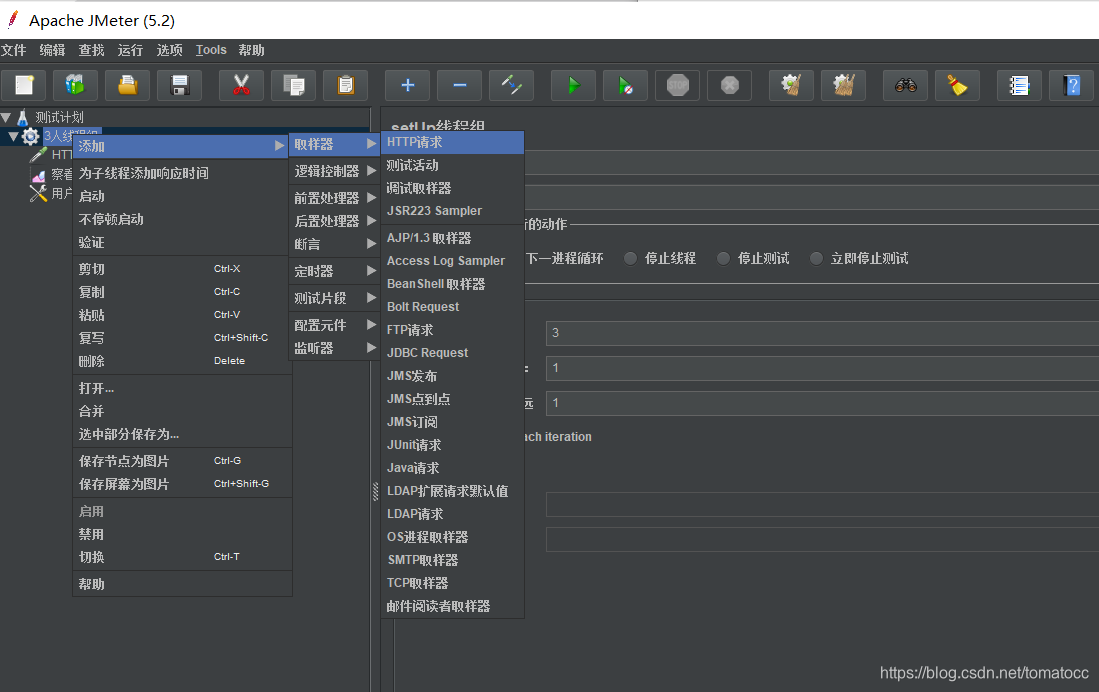Start the test with green play icon

tap(573, 86)
